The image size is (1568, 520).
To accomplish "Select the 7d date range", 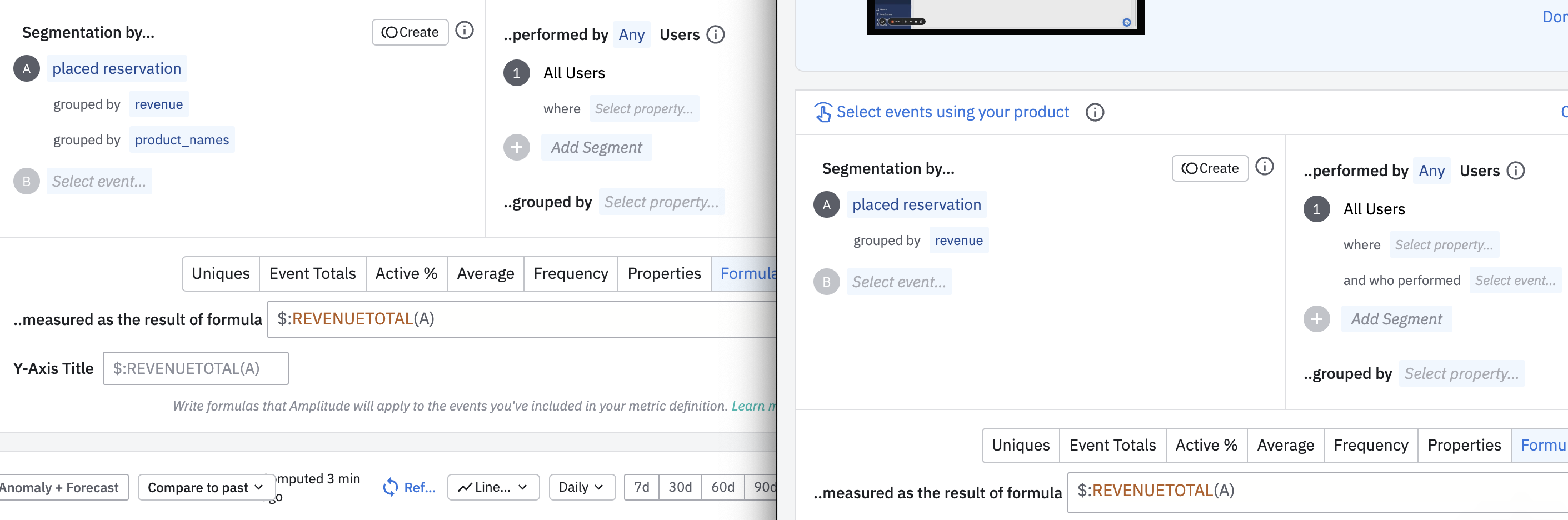I will [642, 487].
